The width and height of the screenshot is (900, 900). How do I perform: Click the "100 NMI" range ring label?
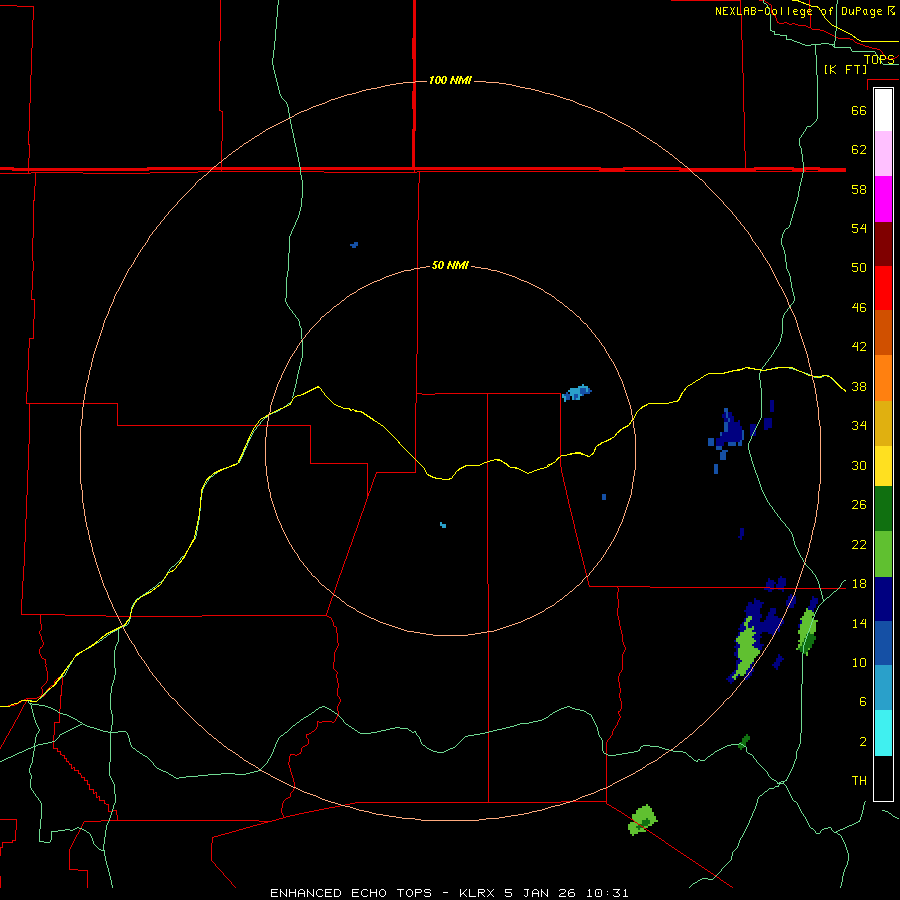point(450,80)
